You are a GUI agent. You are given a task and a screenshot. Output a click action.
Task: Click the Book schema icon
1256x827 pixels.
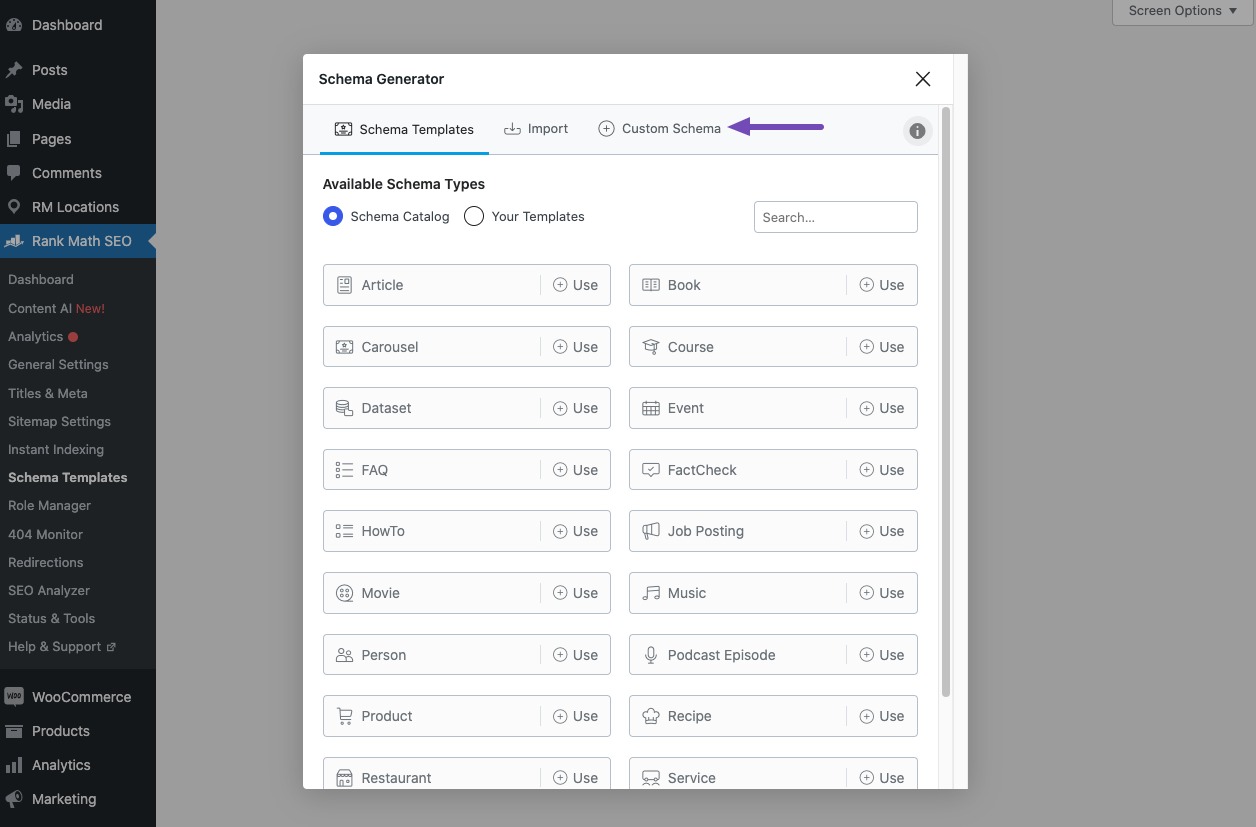650,285
